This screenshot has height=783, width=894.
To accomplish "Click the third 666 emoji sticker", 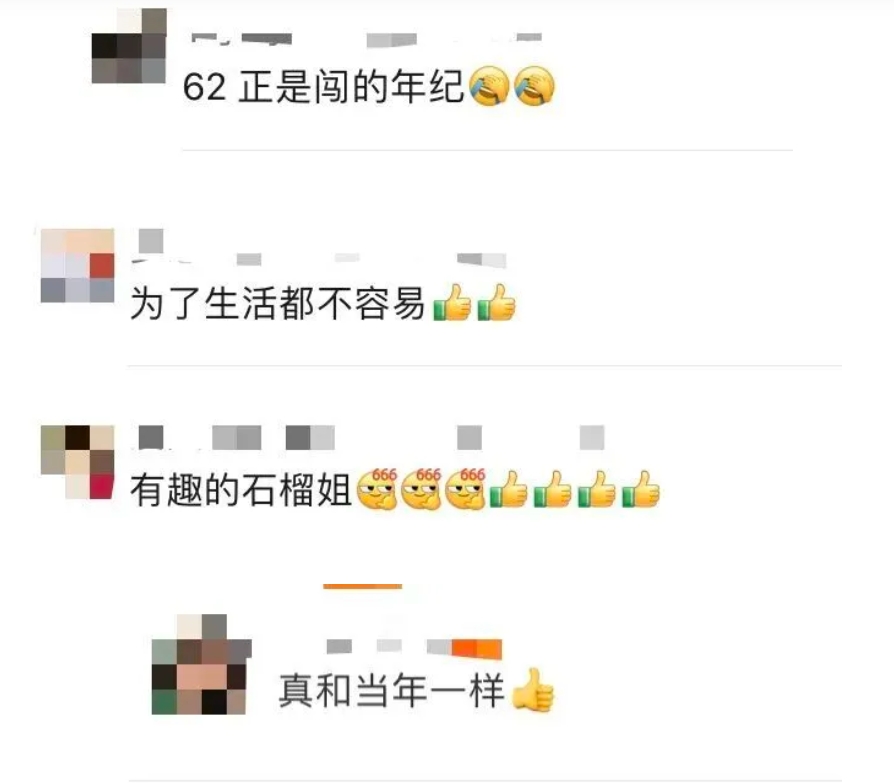I will tap(466, 489).
